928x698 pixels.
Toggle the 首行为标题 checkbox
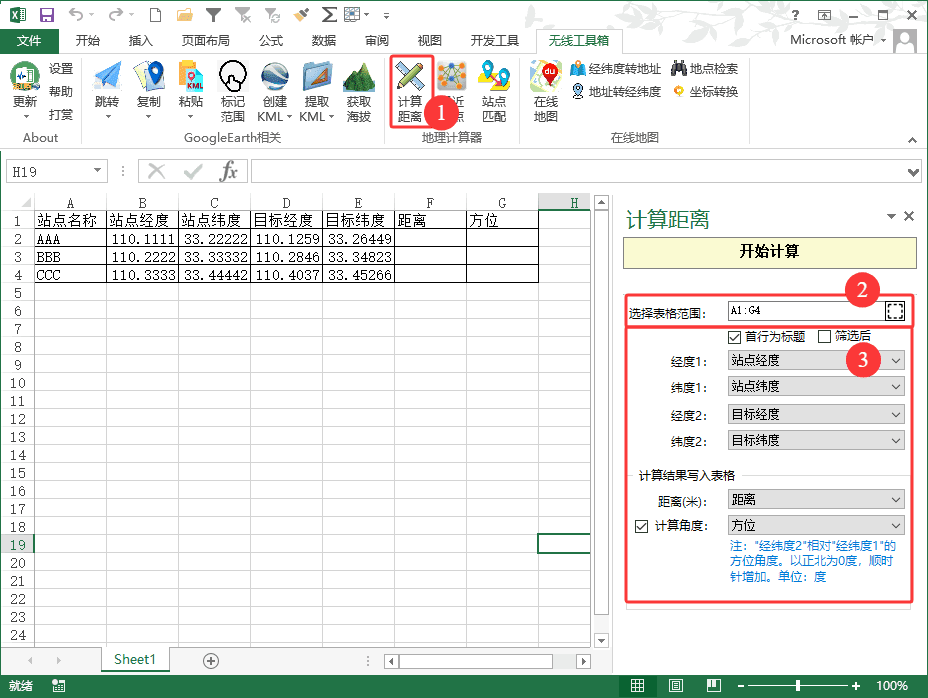pyautogui.click(x=734, y=337)
